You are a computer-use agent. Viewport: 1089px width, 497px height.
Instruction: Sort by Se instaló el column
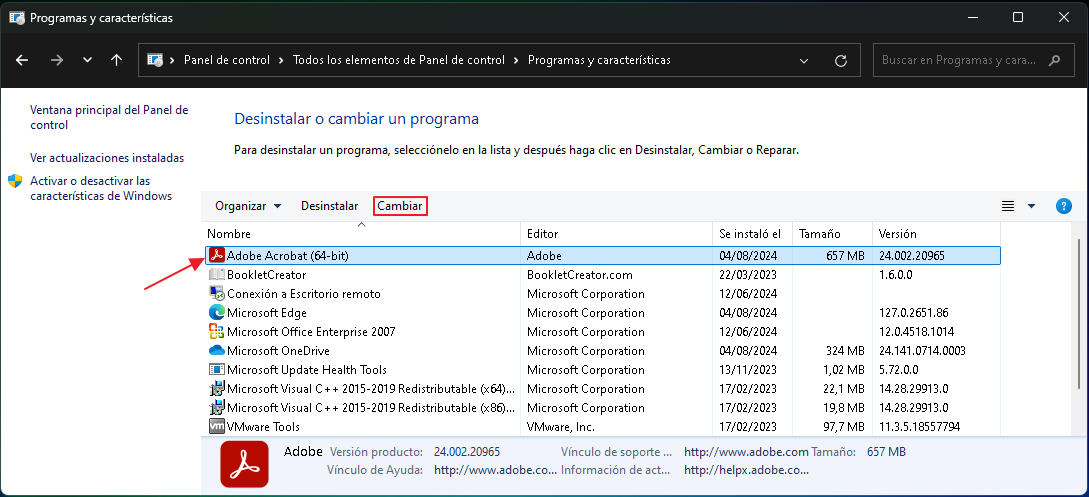[x=750, y=234]
